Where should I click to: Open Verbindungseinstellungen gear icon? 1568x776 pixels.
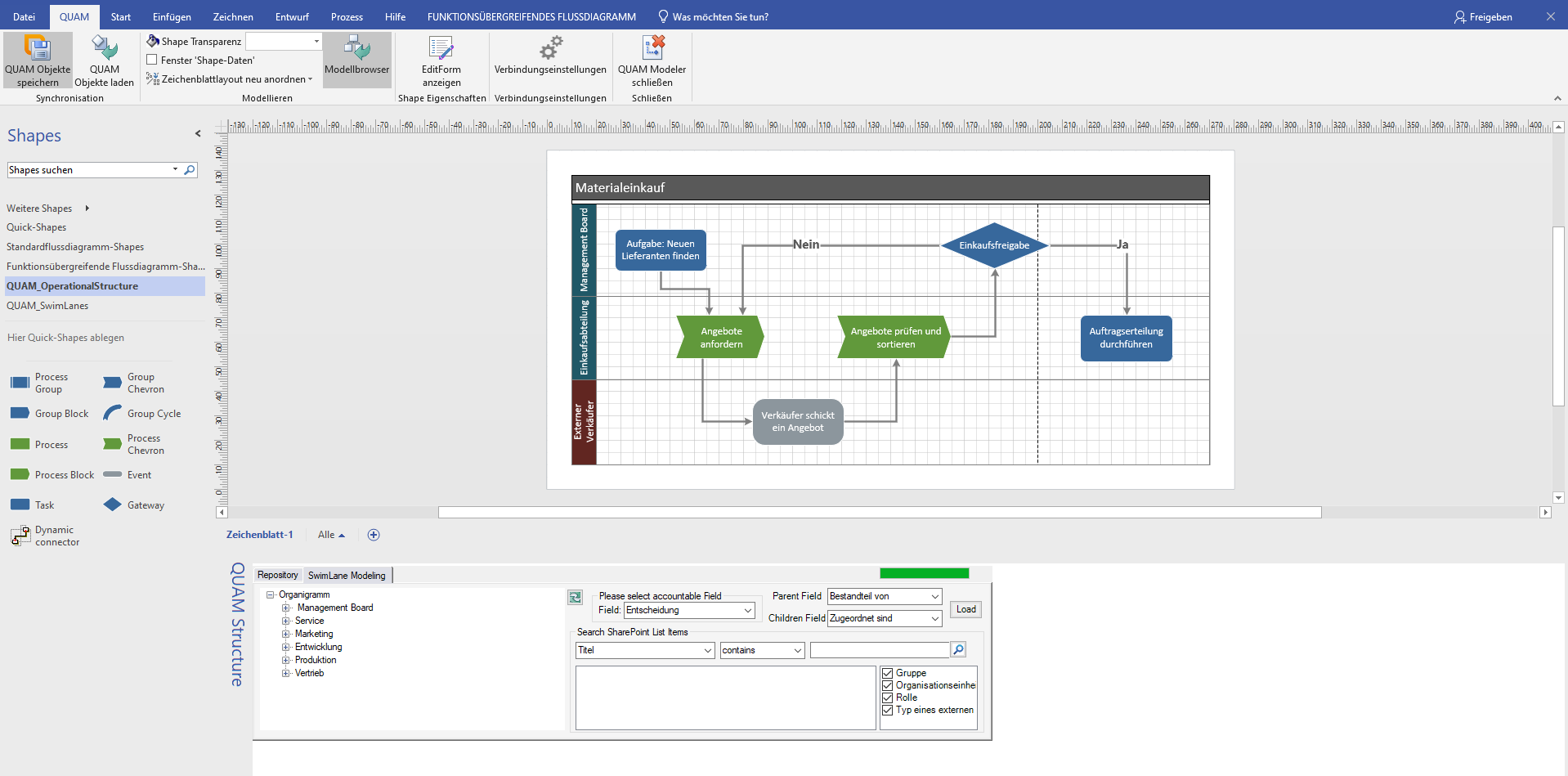coord(550,47)
